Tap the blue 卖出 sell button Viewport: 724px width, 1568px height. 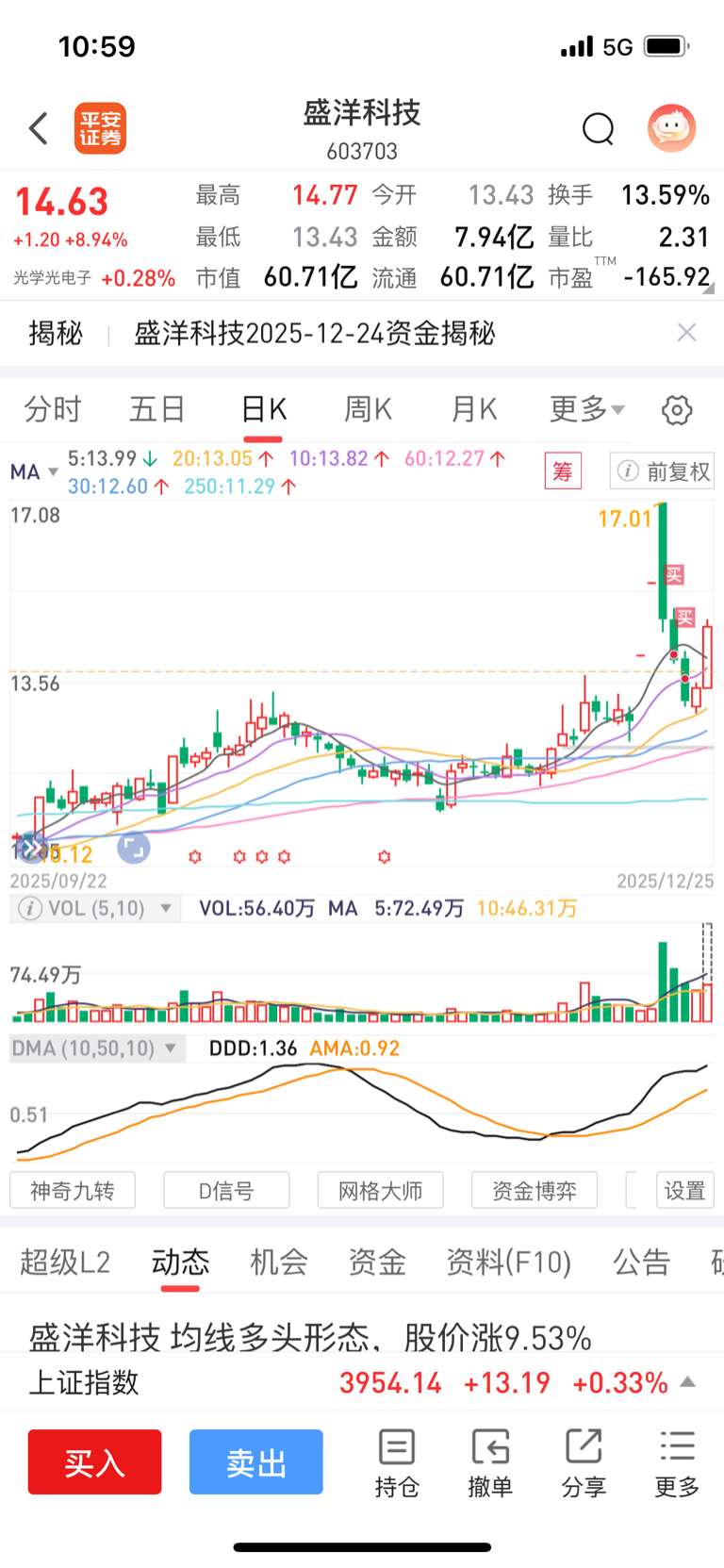[x=256, y=1462]
